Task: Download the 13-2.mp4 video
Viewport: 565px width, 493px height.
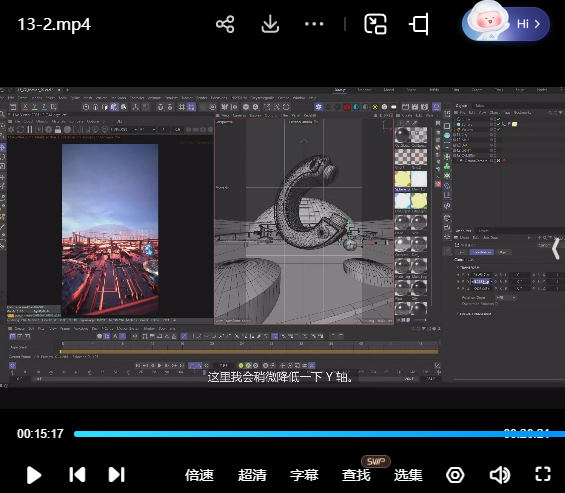Action: tap(270, 25)
